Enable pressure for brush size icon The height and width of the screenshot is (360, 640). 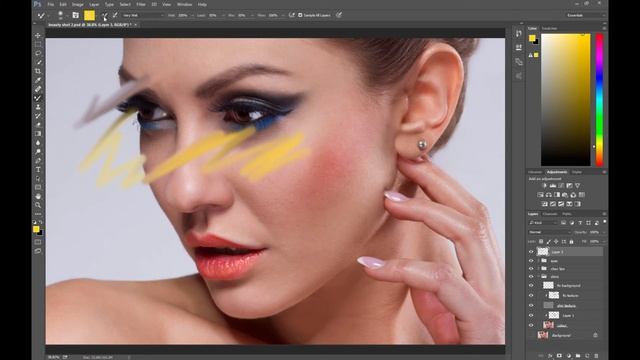pyautogui.click(x=339, y=15)
